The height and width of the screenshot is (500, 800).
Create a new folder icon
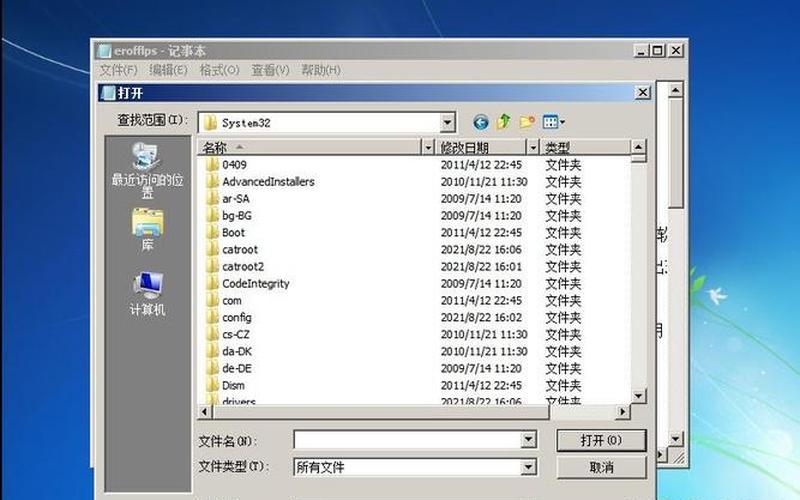tap(527, 121)
